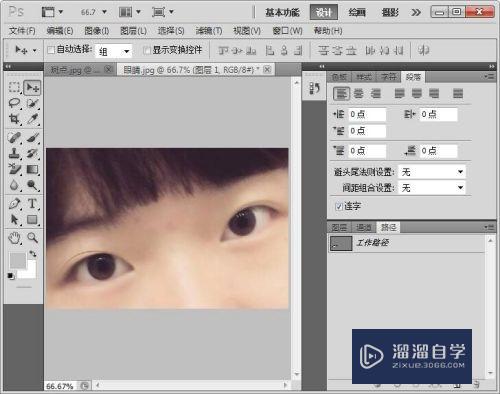This screenshot has width=500, height=394.
Task: Click the left indent 0点 field
Action: coord(367,115)
